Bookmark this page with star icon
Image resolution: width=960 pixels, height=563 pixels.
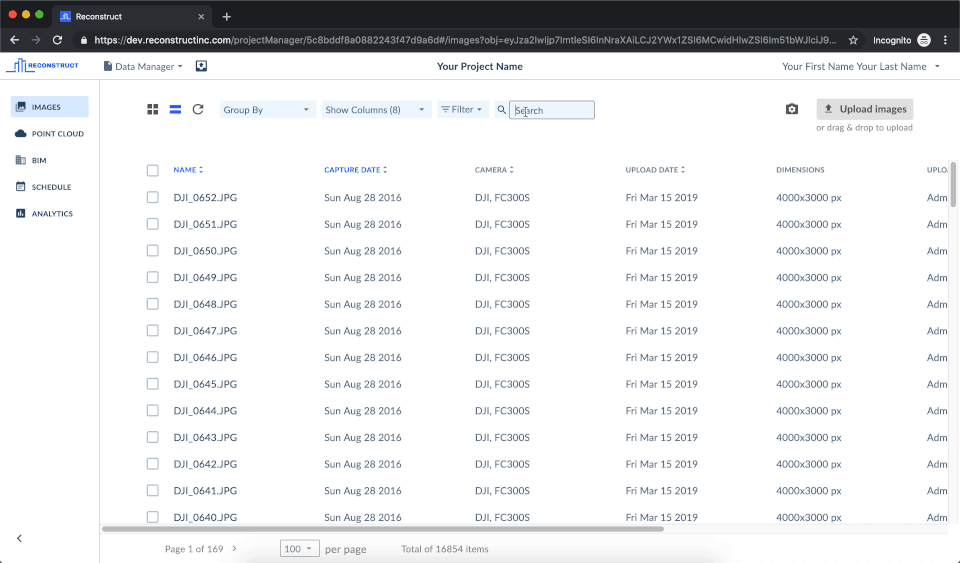[853, 40]
